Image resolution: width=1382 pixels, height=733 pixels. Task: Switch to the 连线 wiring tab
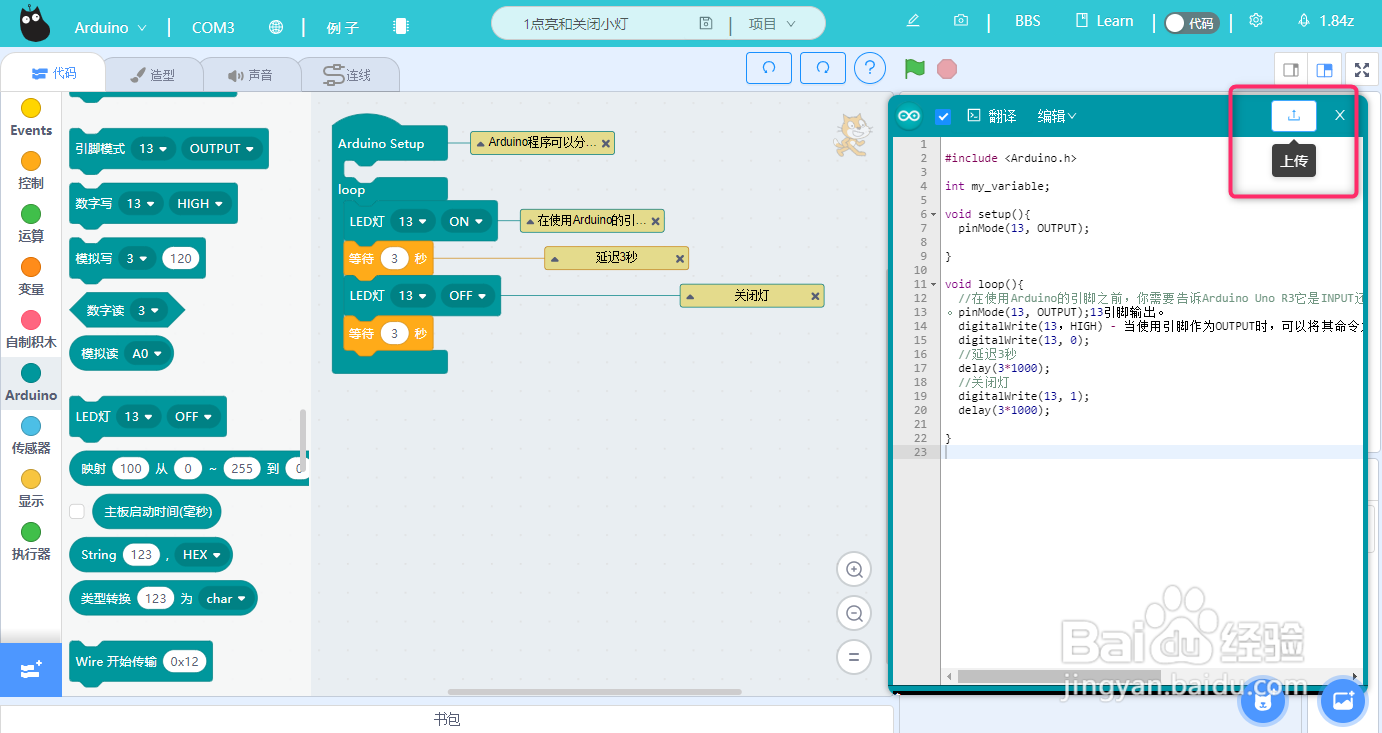point(348,75)
